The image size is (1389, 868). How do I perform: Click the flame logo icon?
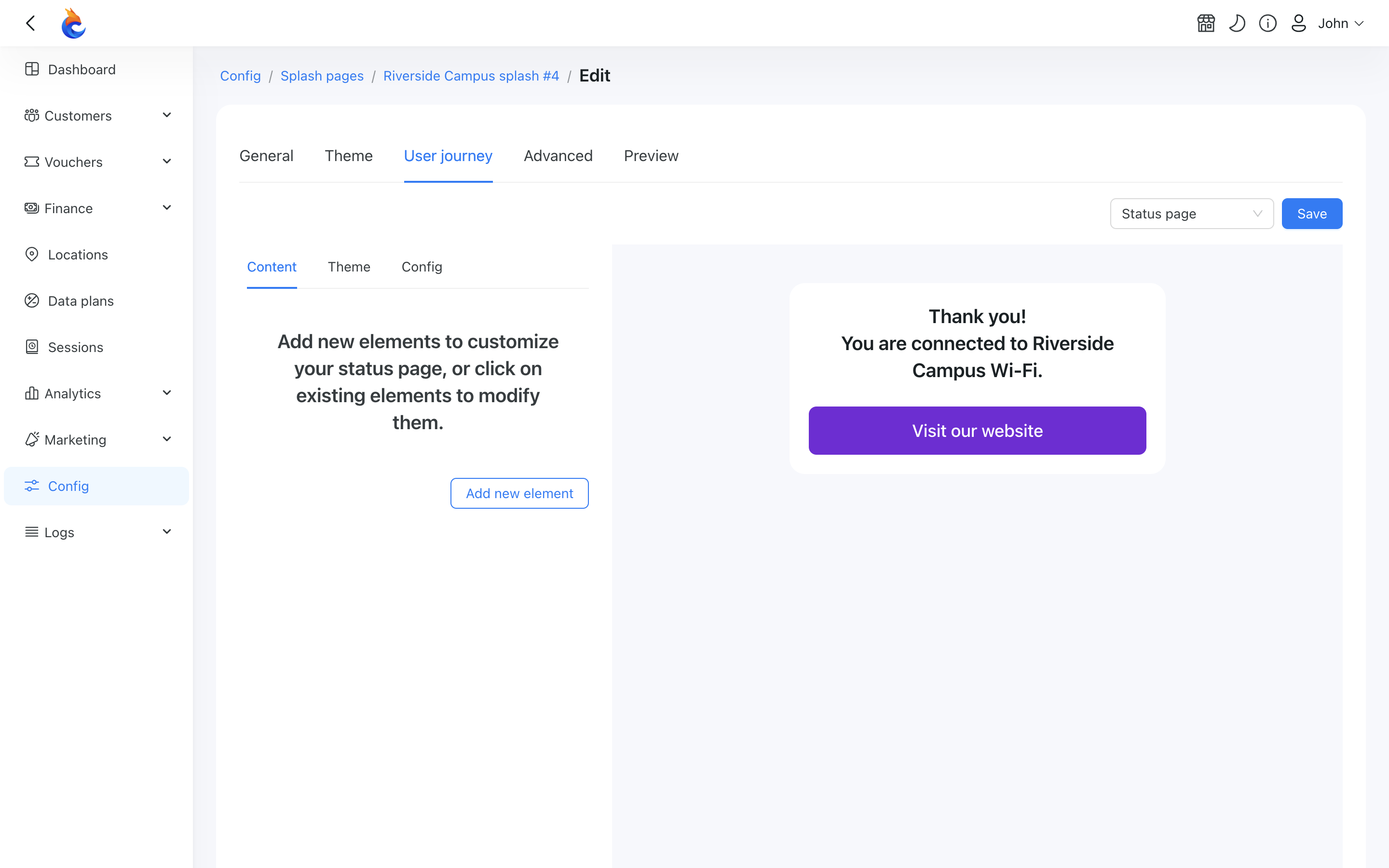click(73, 23)
